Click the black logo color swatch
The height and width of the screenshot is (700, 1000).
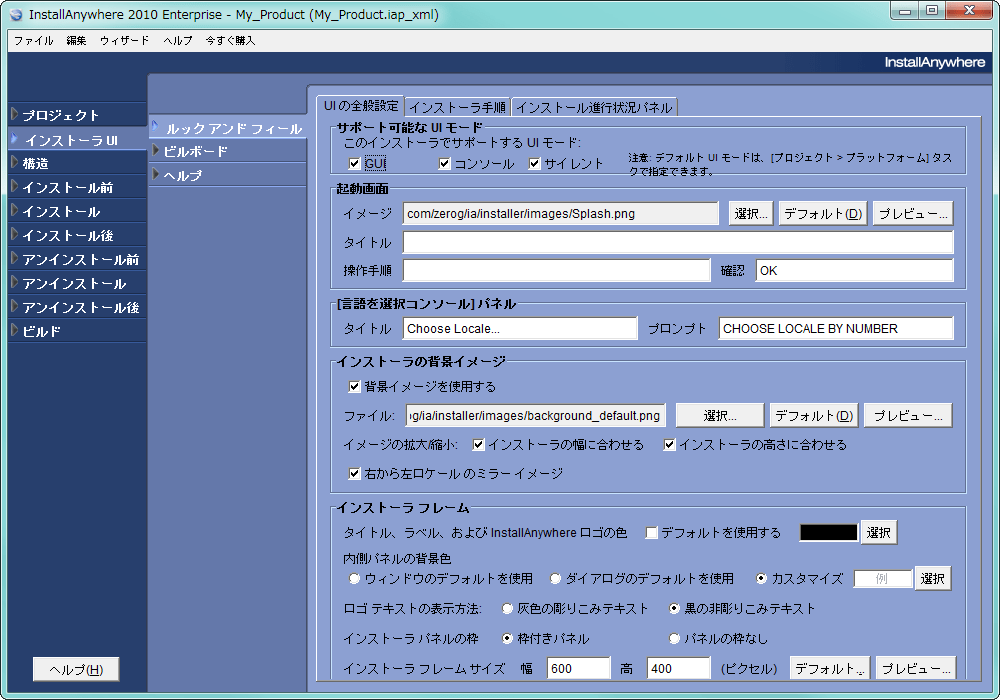[x=828, y=532]
